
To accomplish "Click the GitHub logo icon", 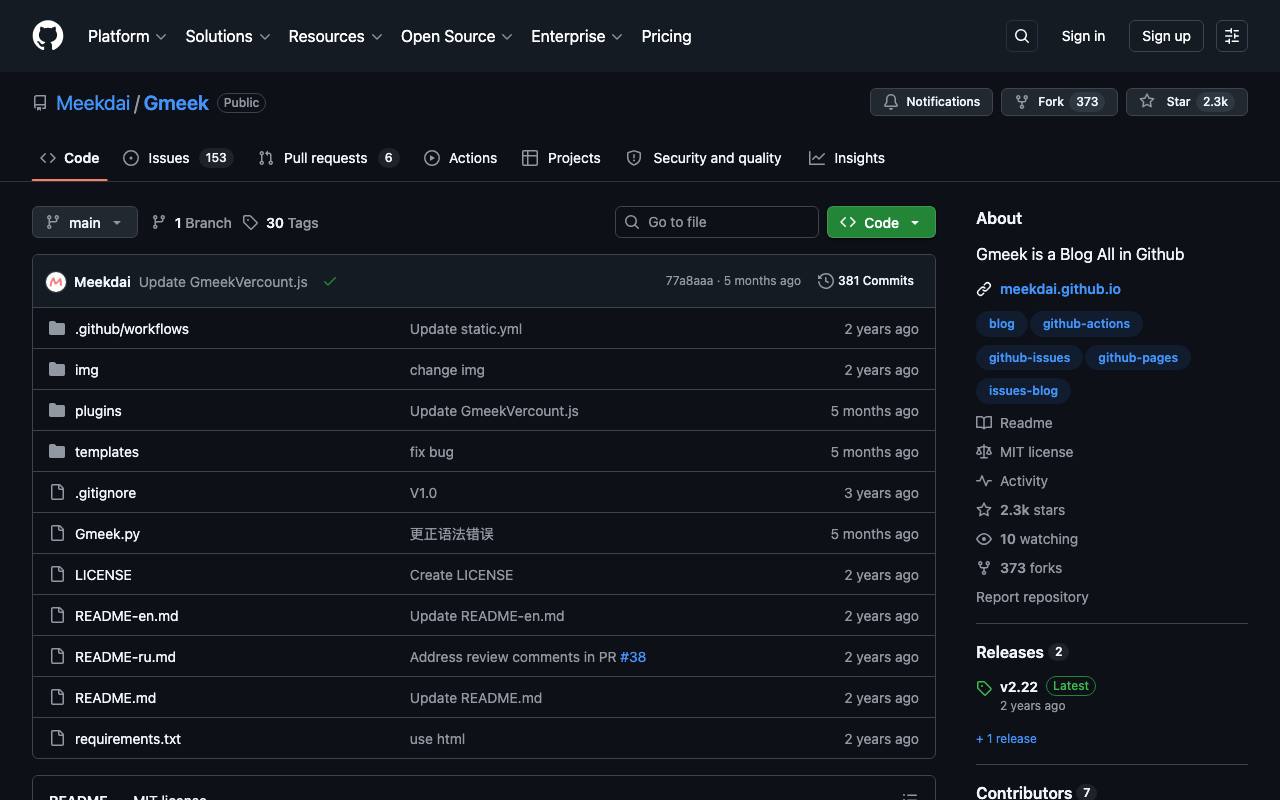I will tap(48, 36).
